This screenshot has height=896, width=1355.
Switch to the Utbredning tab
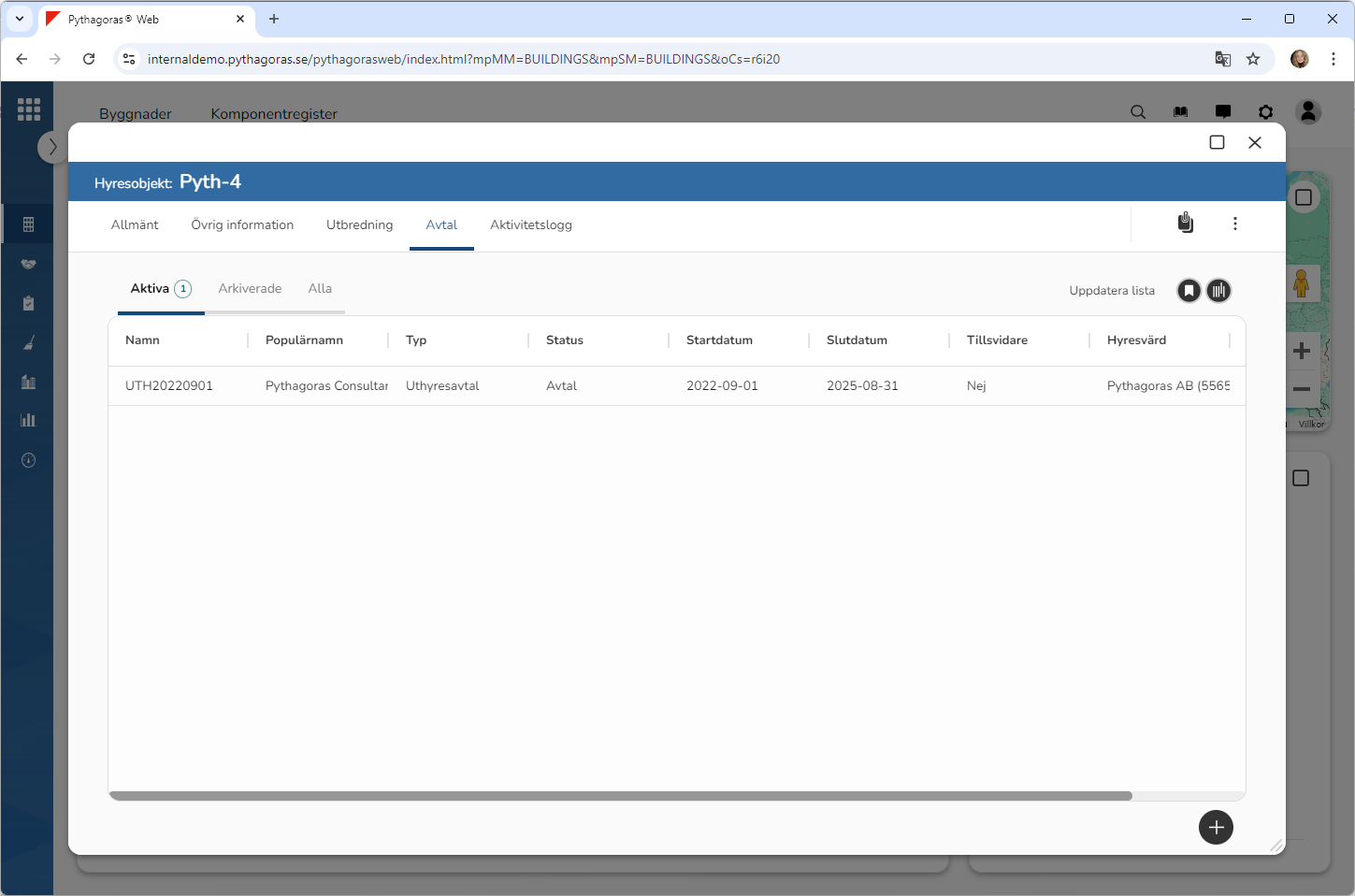pos(359,224)
